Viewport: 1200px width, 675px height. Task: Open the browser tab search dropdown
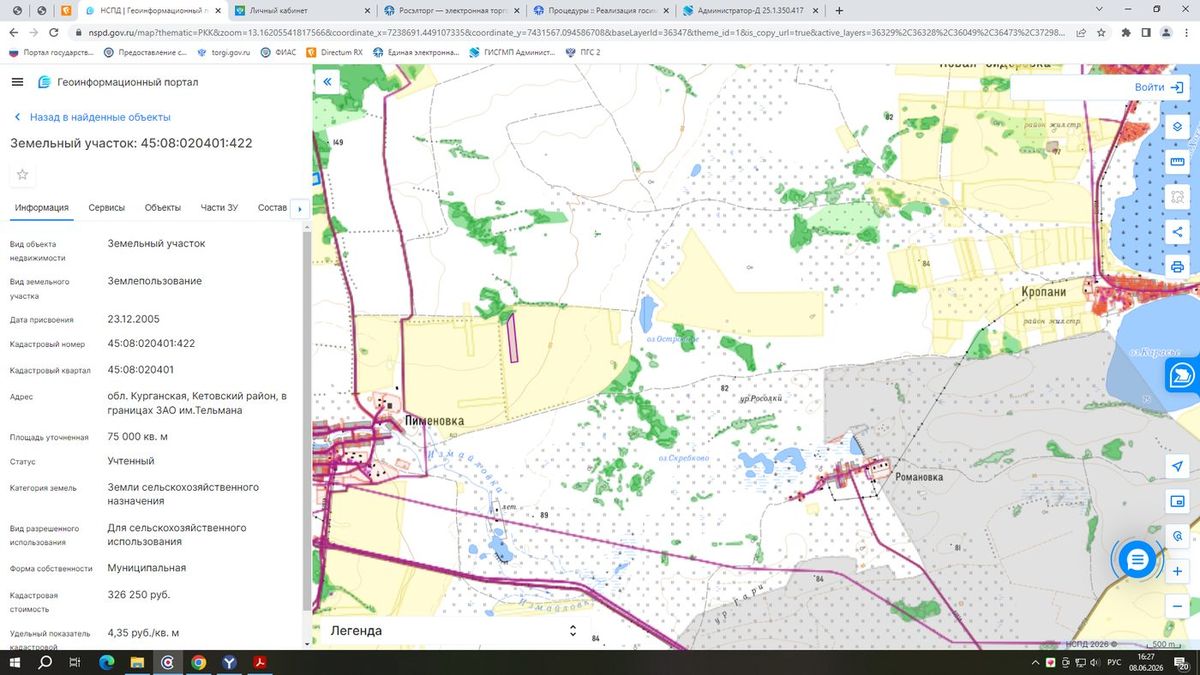pyautogui.click(x=1101, y=9)
